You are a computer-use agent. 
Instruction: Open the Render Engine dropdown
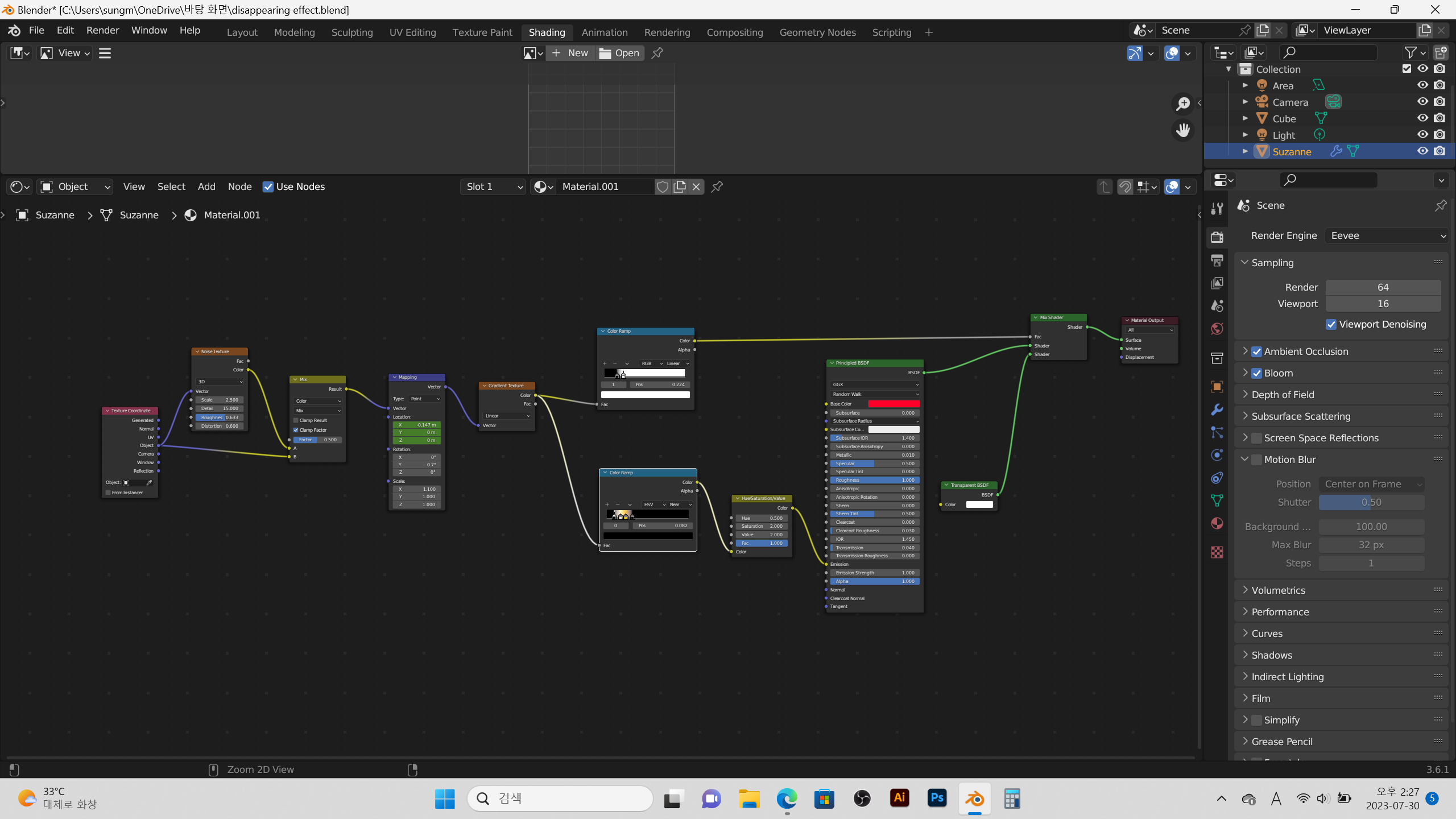click(1387, 235)
